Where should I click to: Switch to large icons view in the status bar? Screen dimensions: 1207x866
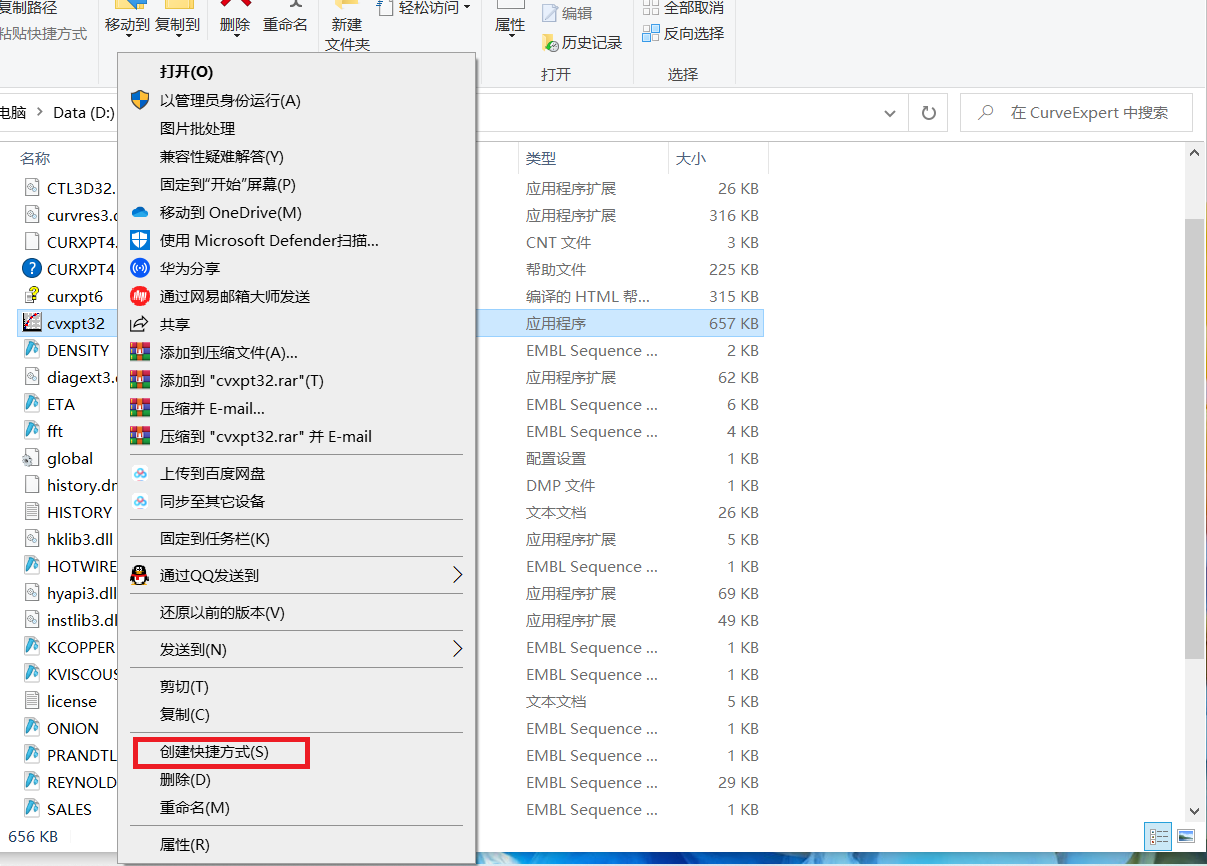(x=1185, y=836)
